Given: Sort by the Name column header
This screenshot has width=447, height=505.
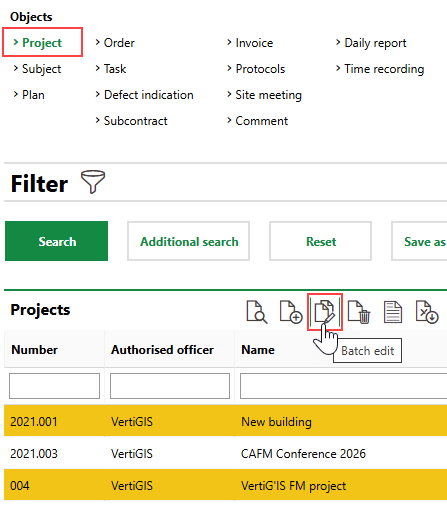Looking at the screenshot, I should click(258, 350).
